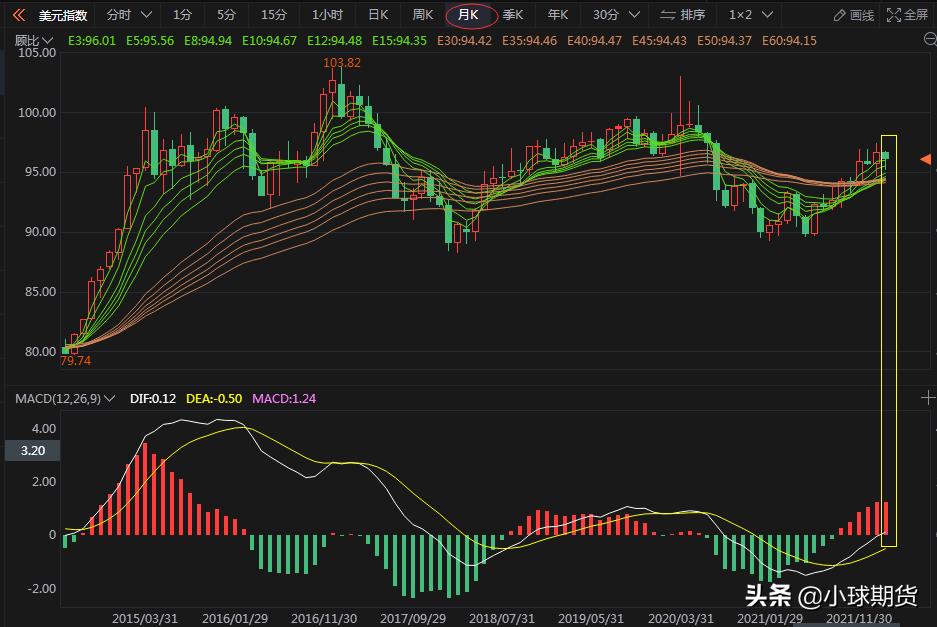Click the E40:94.47 moving average label
This screenshot has width=937, height=627.
(x=595, y=41)
